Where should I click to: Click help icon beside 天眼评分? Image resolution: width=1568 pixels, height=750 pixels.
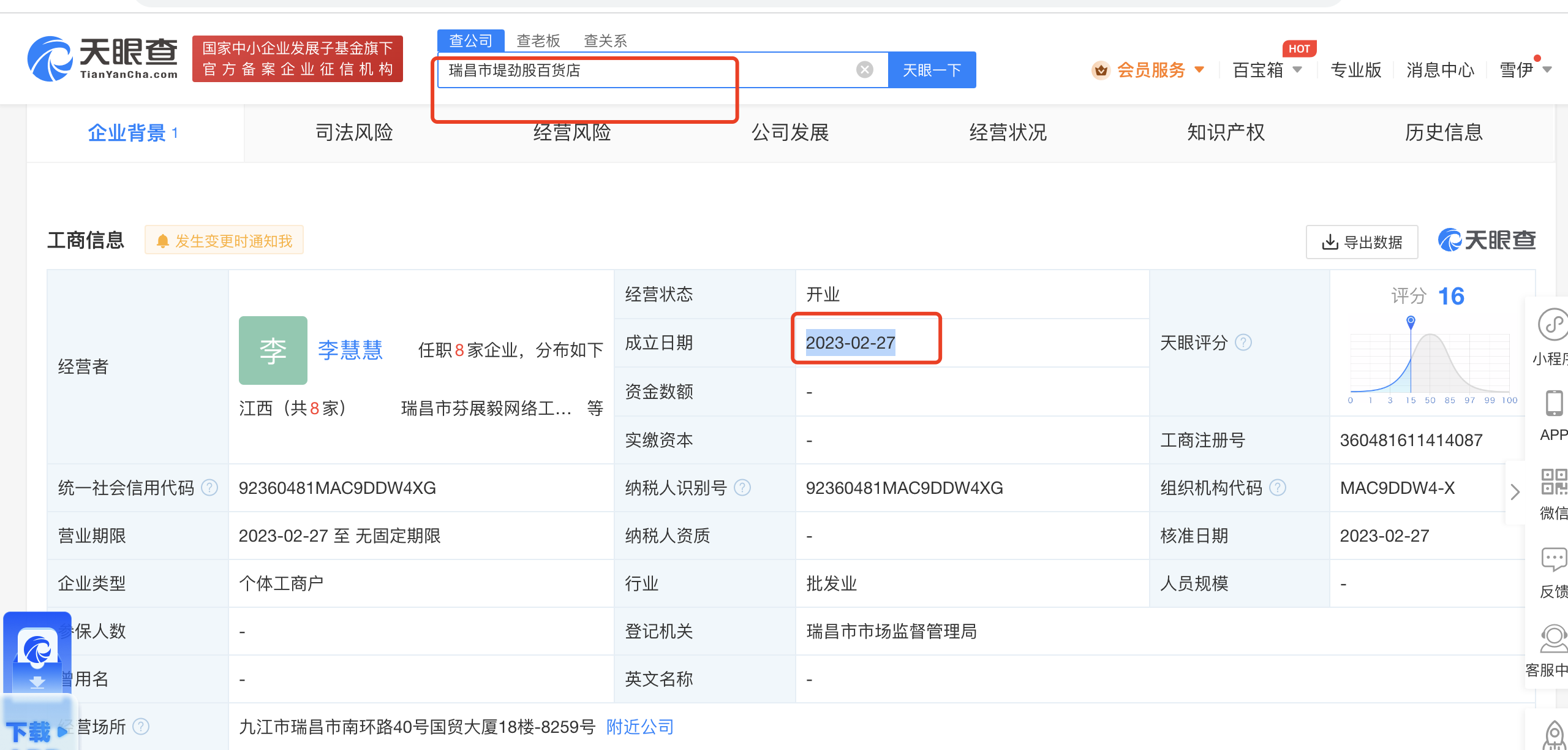click(x=1243, y=343)
